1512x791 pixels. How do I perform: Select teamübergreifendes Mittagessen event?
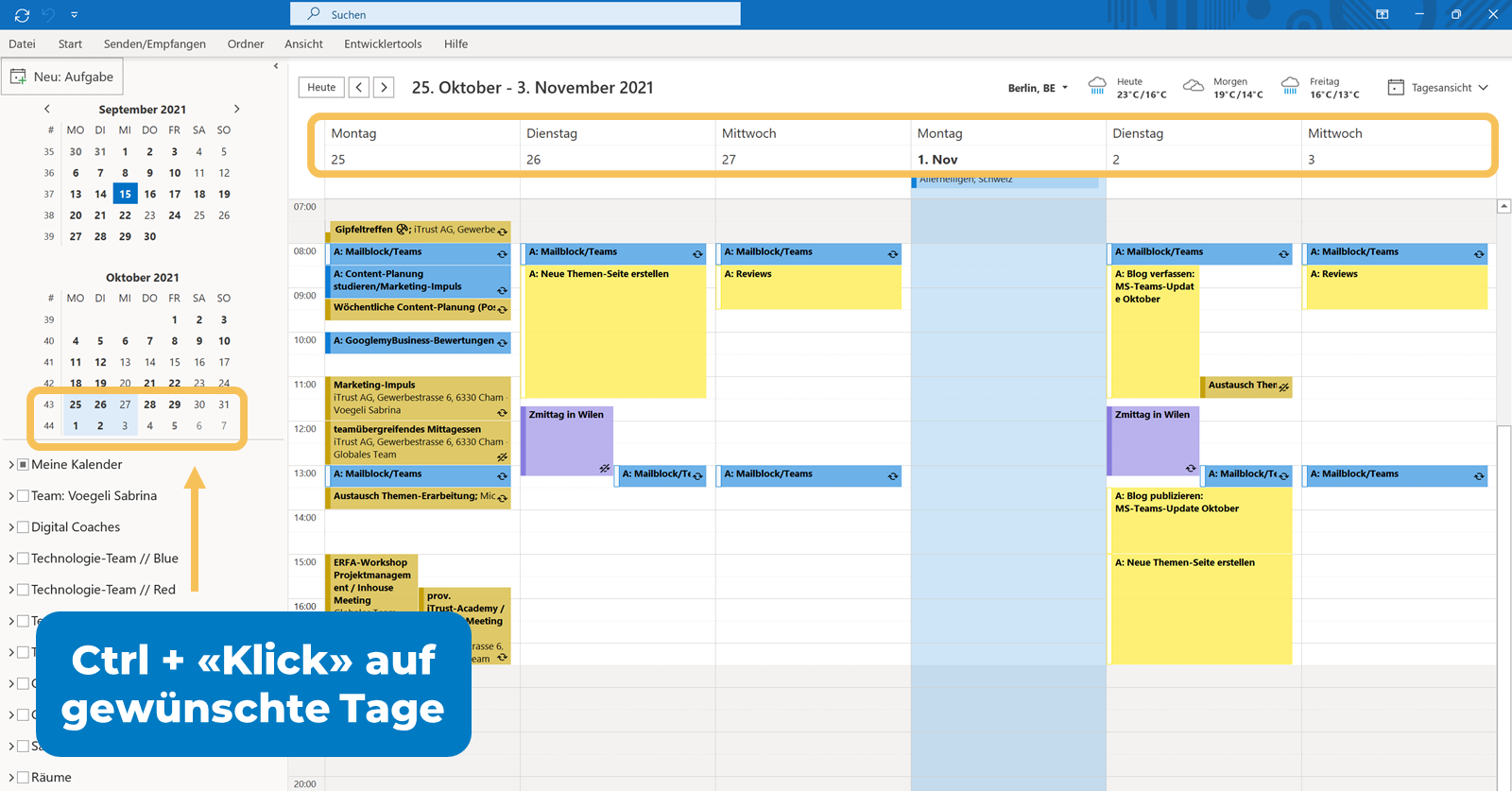point(419,442)
